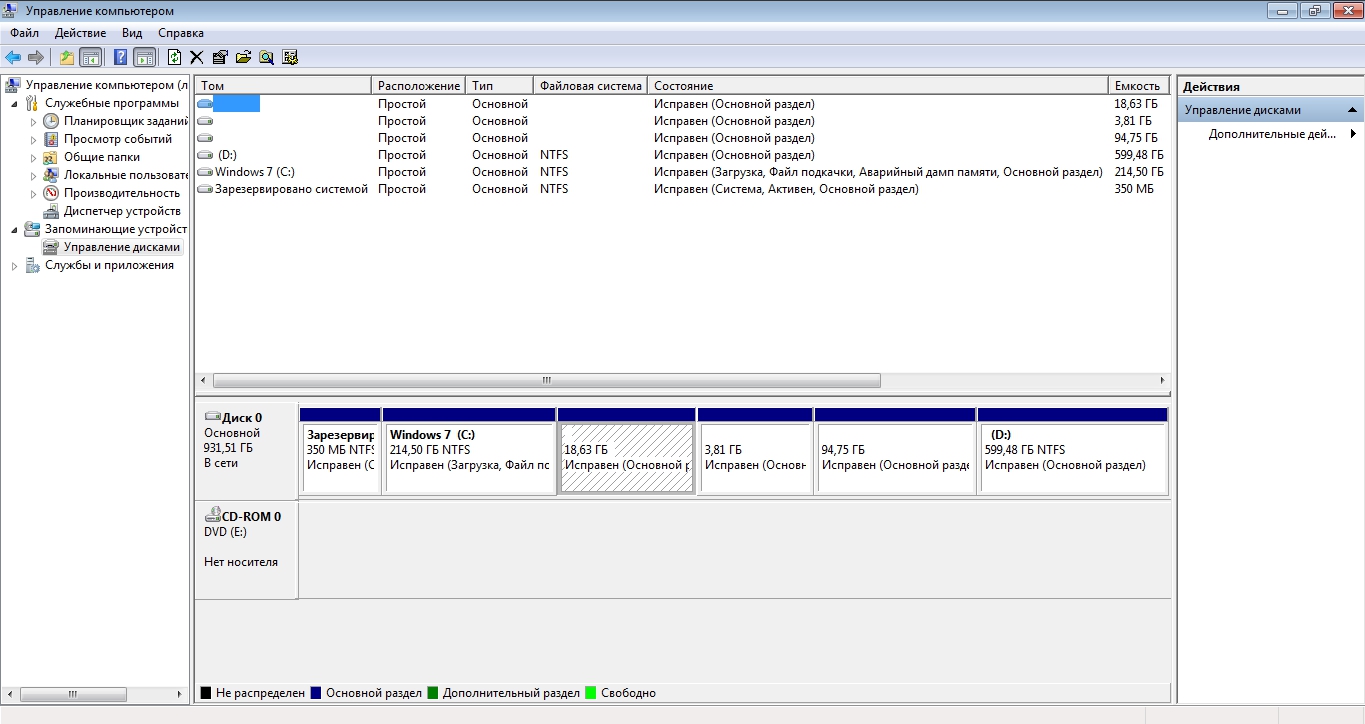Open the Действие menu
The image size is (1365, 724).
(79, 33)
